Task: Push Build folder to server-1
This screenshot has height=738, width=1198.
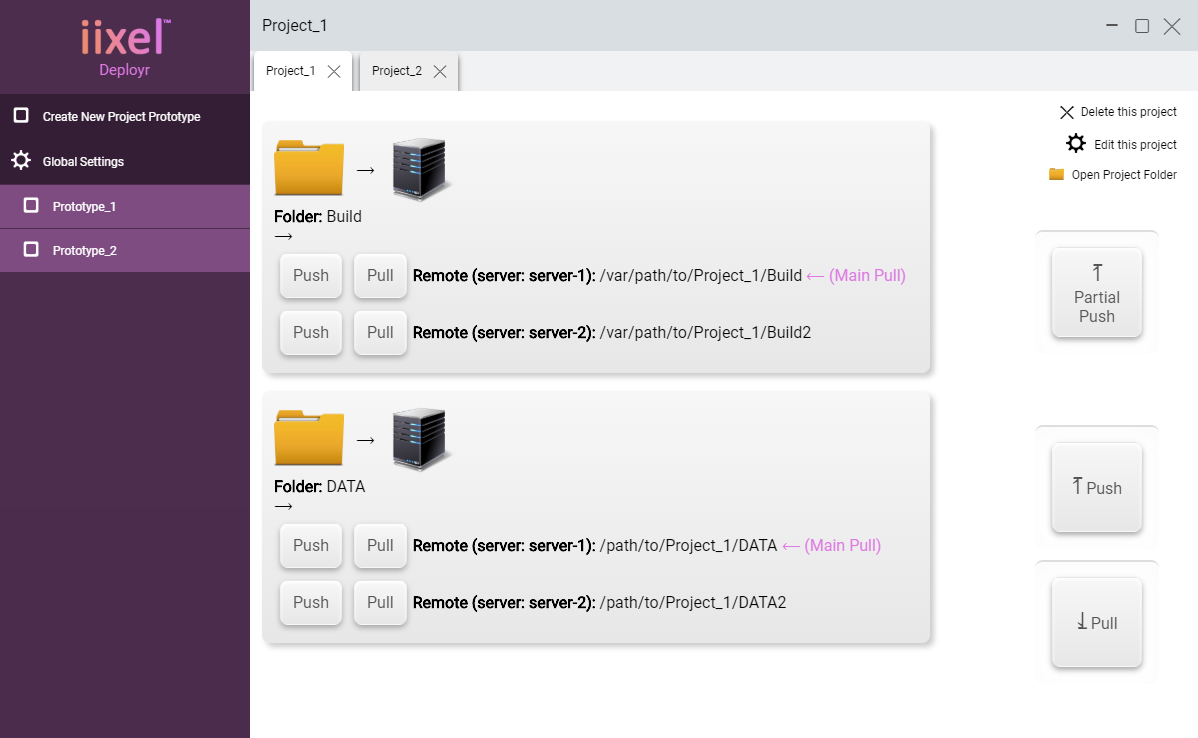Action: tap(311, 276)
